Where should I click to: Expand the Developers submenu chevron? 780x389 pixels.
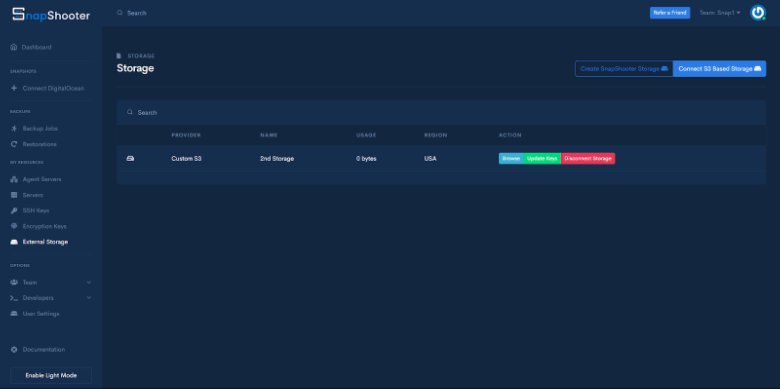click(x=89, y=298)
